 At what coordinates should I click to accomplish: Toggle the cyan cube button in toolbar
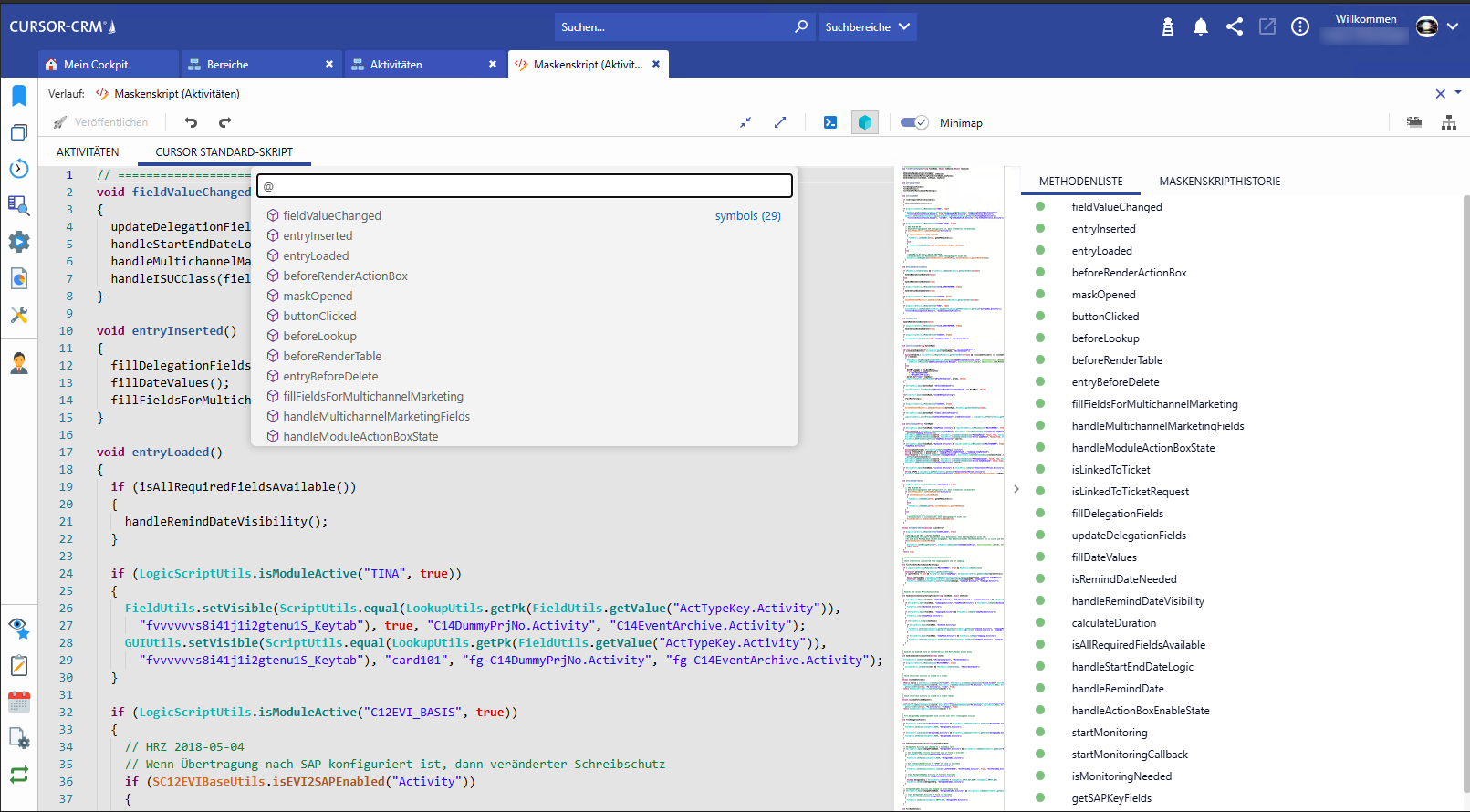865,122
